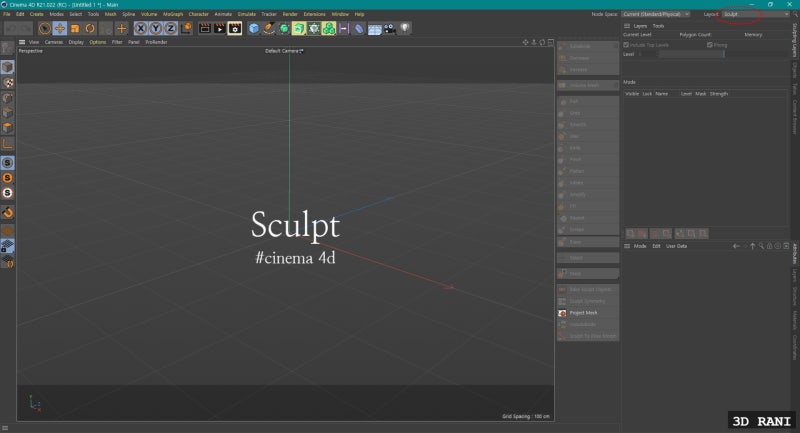Open the Content Browser side tab
The width and height of the screenshot is (800, 433).
[x=795, y=117]
